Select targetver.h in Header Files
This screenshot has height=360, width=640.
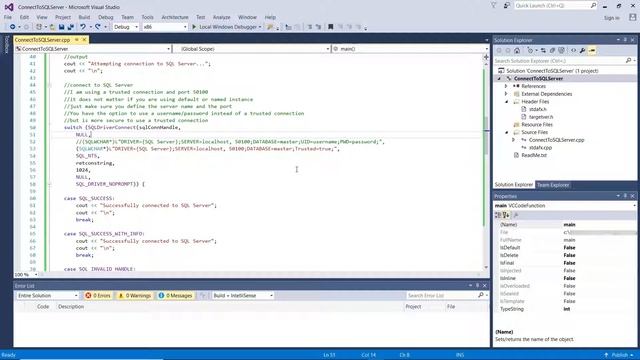click(541, 117)
